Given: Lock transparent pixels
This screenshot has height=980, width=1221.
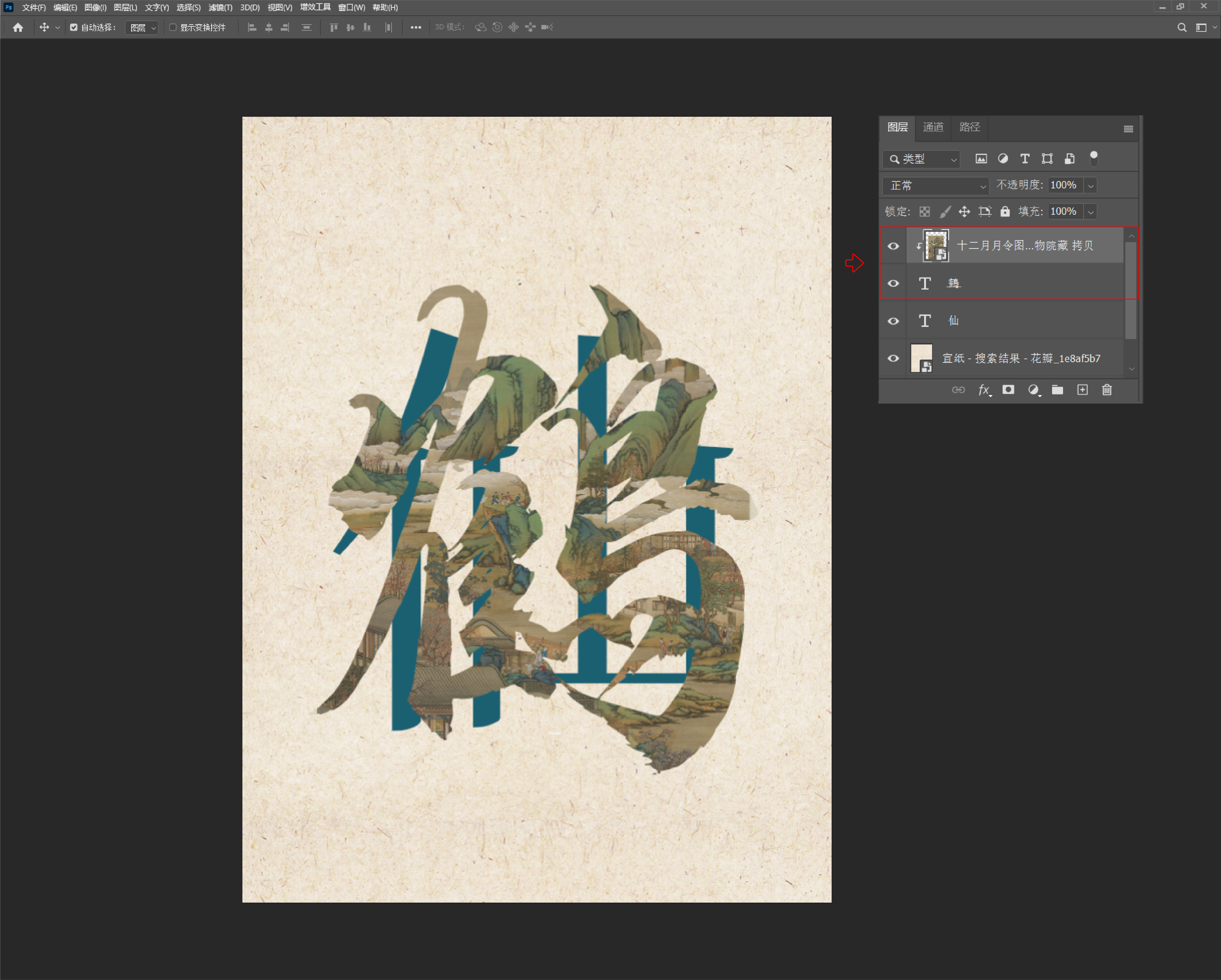Looking at the screenshot, I should pos(924,212).
